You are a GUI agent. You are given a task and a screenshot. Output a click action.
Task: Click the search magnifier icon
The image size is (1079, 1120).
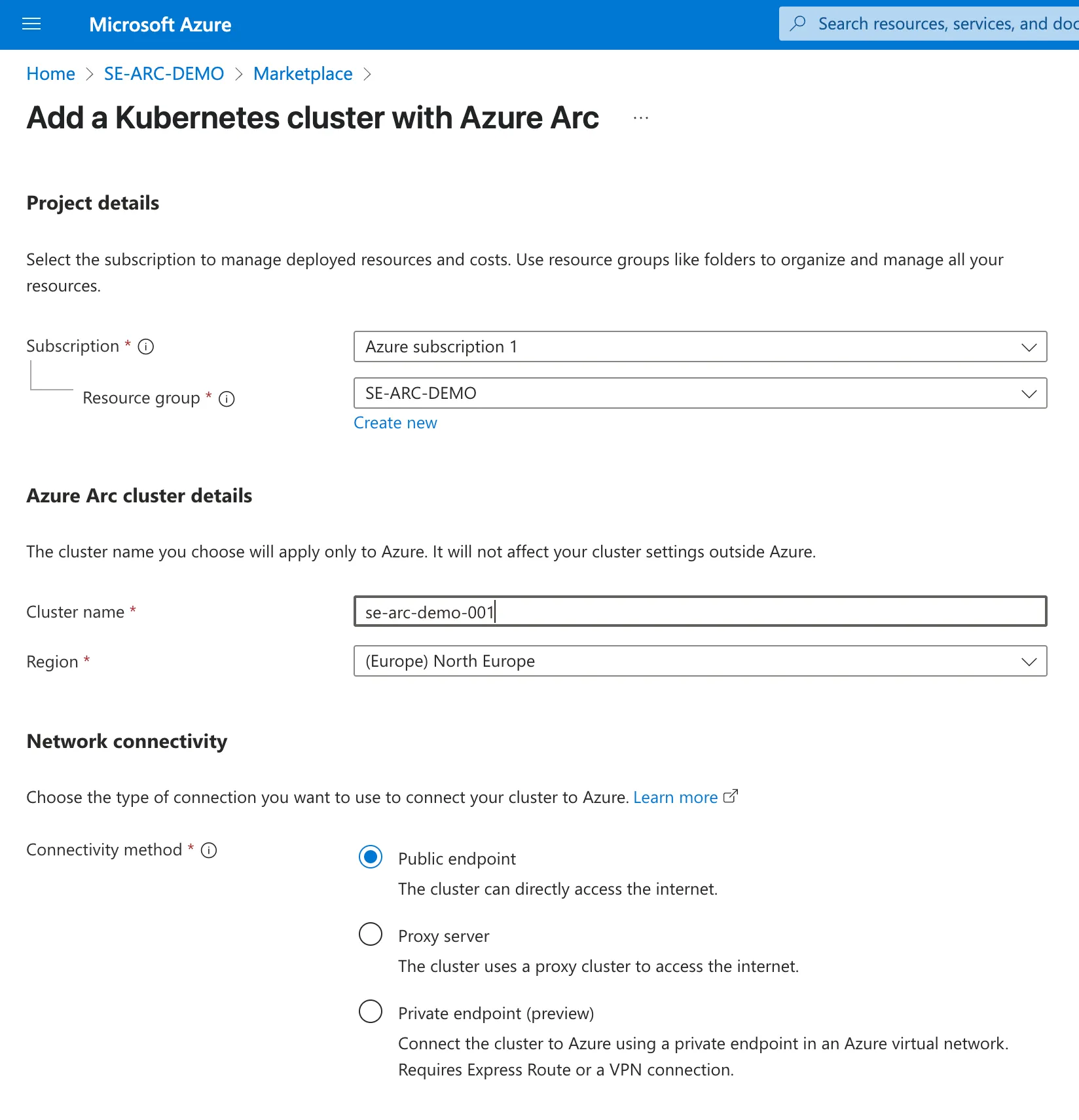[798, 24]
